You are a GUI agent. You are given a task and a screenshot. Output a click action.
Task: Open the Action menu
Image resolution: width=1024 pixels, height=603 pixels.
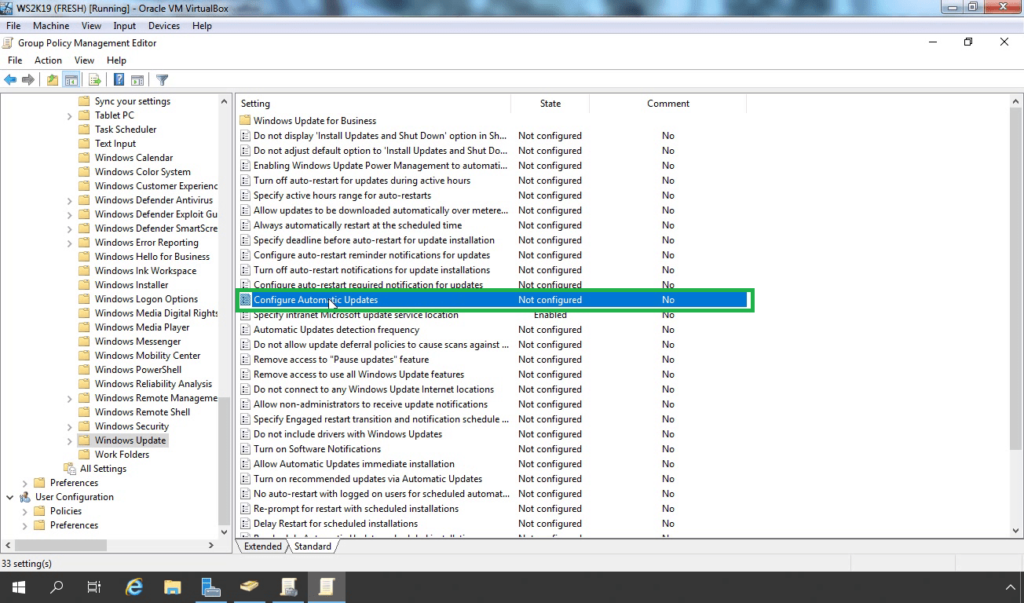point(48,60)
